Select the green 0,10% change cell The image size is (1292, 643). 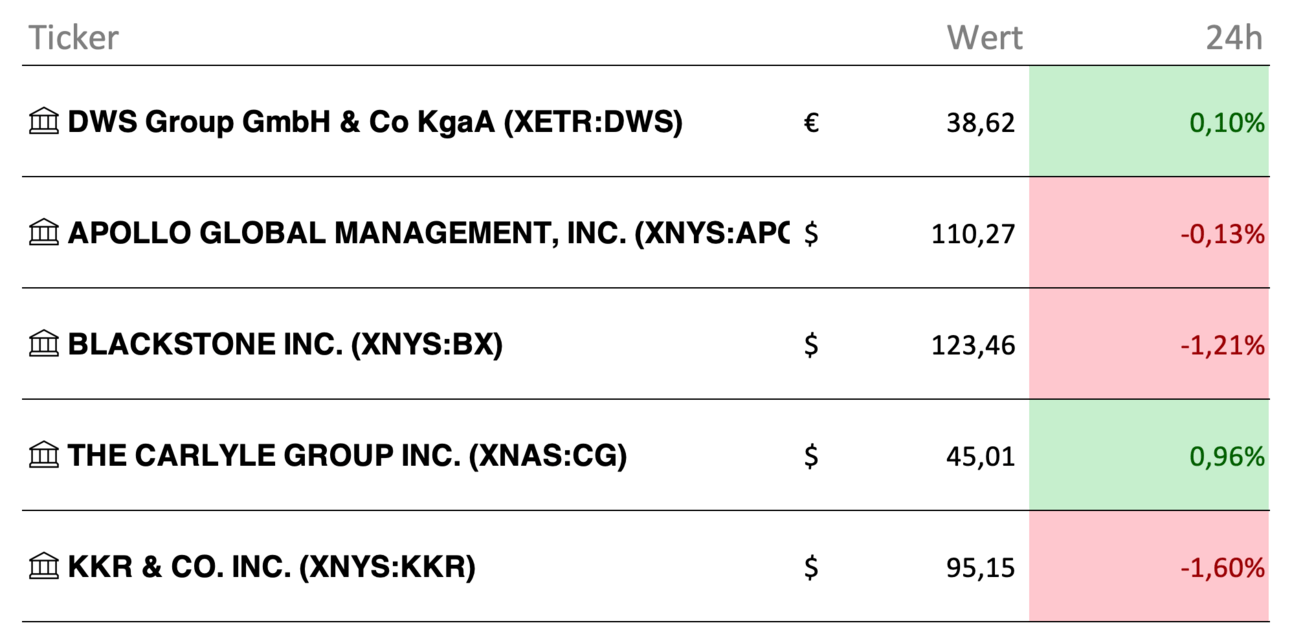coord(1149,121)
